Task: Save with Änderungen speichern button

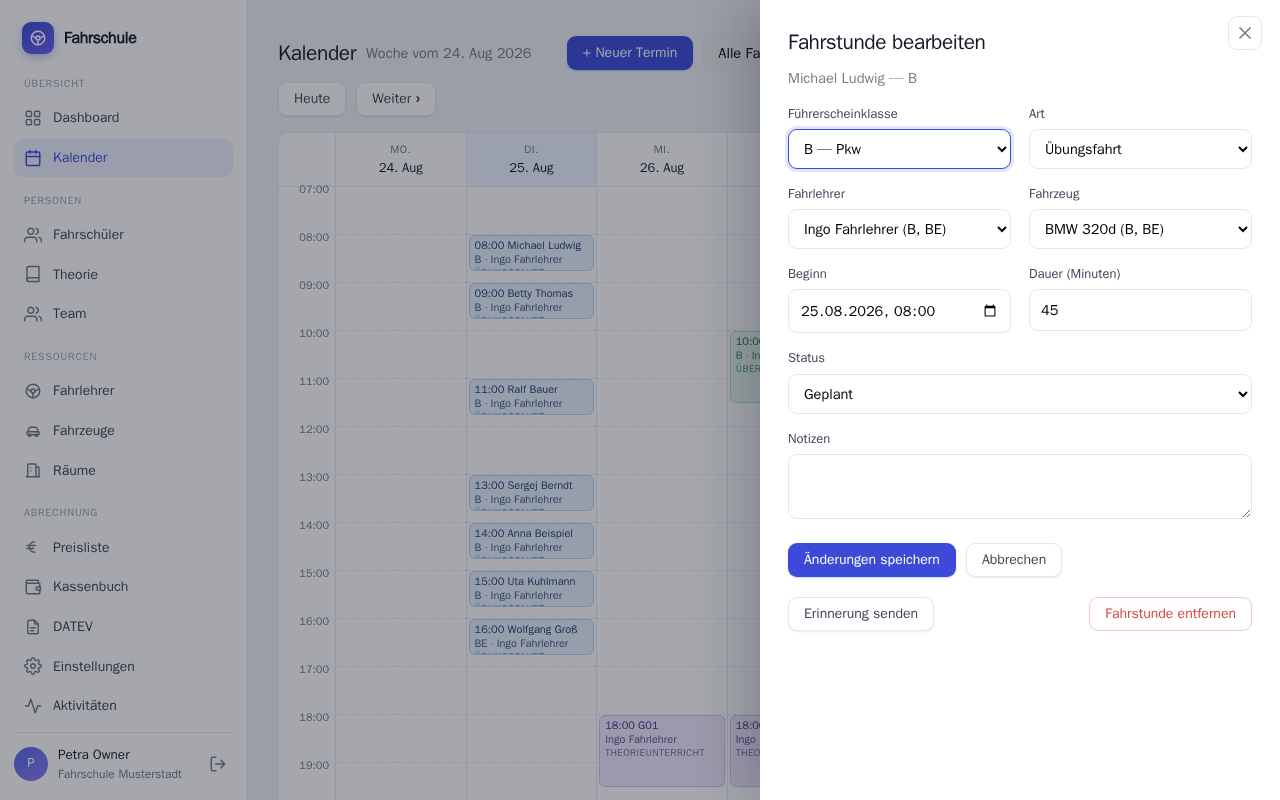Action: (872, 560)
